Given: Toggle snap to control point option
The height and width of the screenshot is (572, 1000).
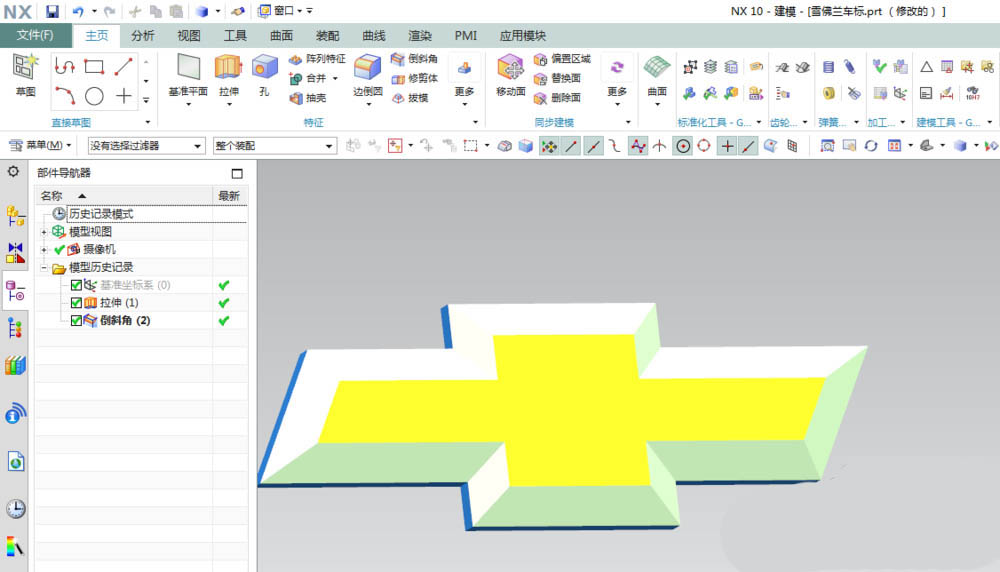Looking at the screenshot, I should point(638,146).
